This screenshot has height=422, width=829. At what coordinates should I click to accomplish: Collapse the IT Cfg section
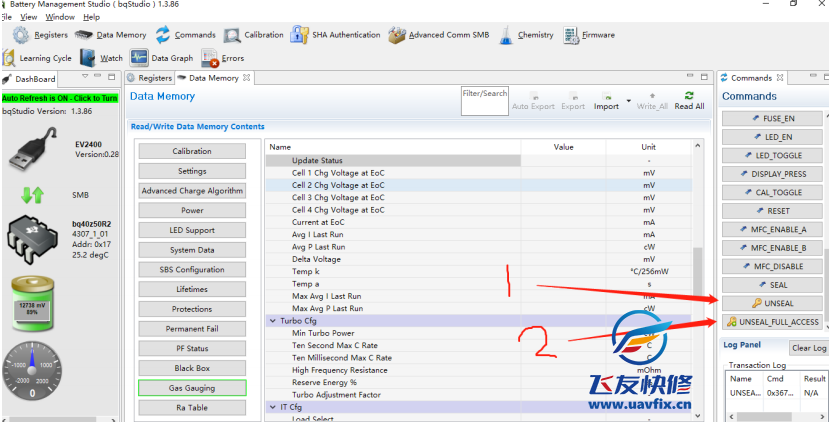click(271, 407)
